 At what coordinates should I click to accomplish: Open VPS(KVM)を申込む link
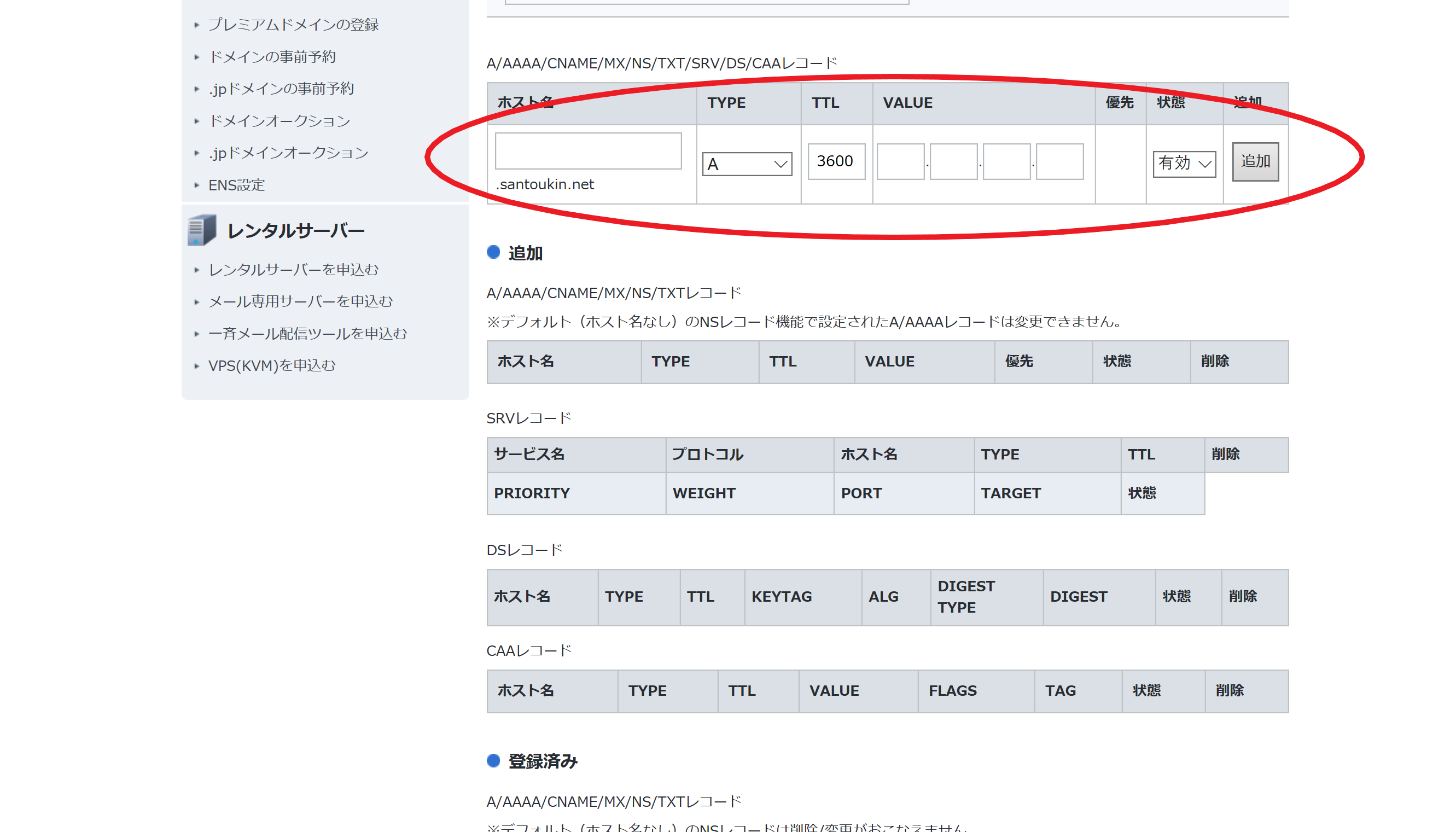coord(272,366)
